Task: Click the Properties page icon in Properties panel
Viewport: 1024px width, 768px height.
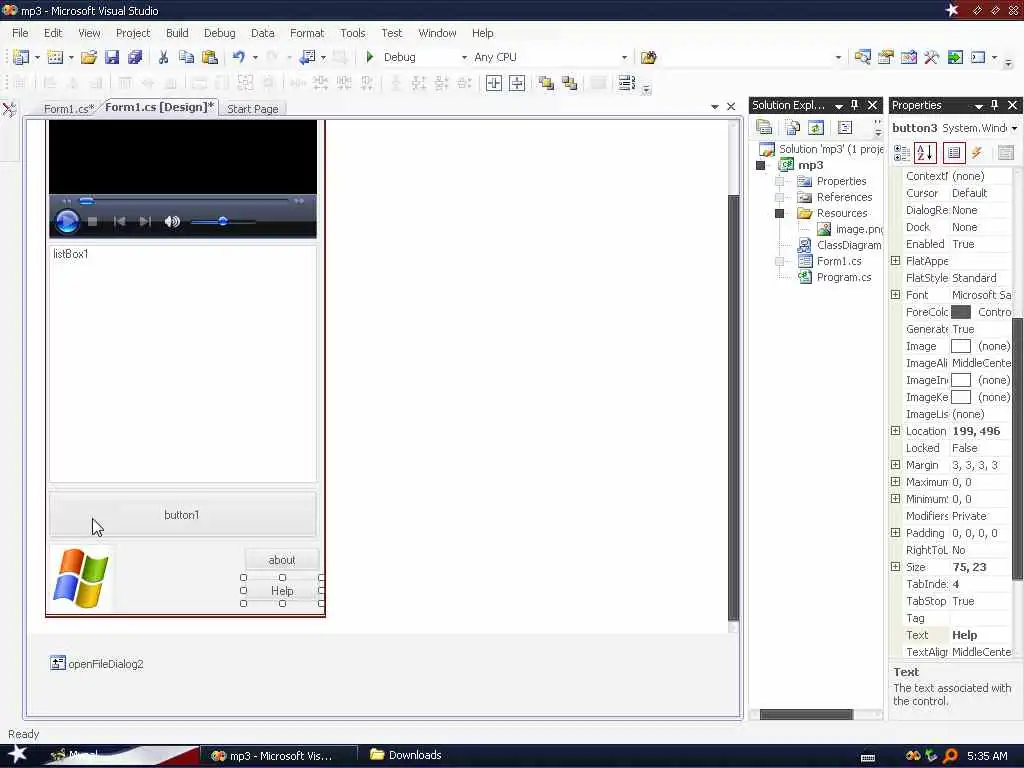Action: click(x=954, y=153)
